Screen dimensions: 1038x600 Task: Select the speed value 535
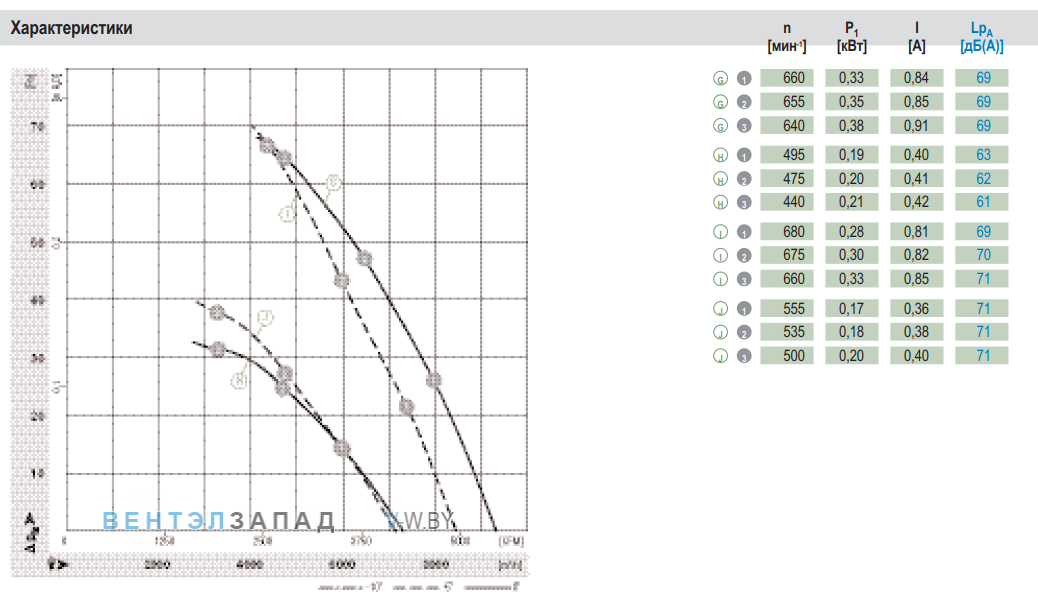[x=787, y=332]
